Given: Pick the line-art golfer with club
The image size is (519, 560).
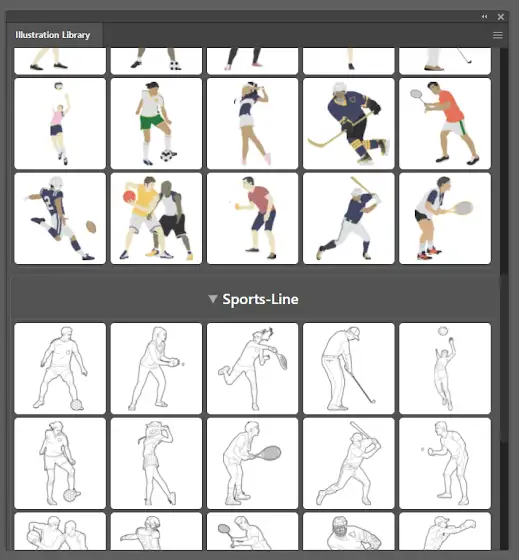Looking at the screenshot, I should [349, 368].
